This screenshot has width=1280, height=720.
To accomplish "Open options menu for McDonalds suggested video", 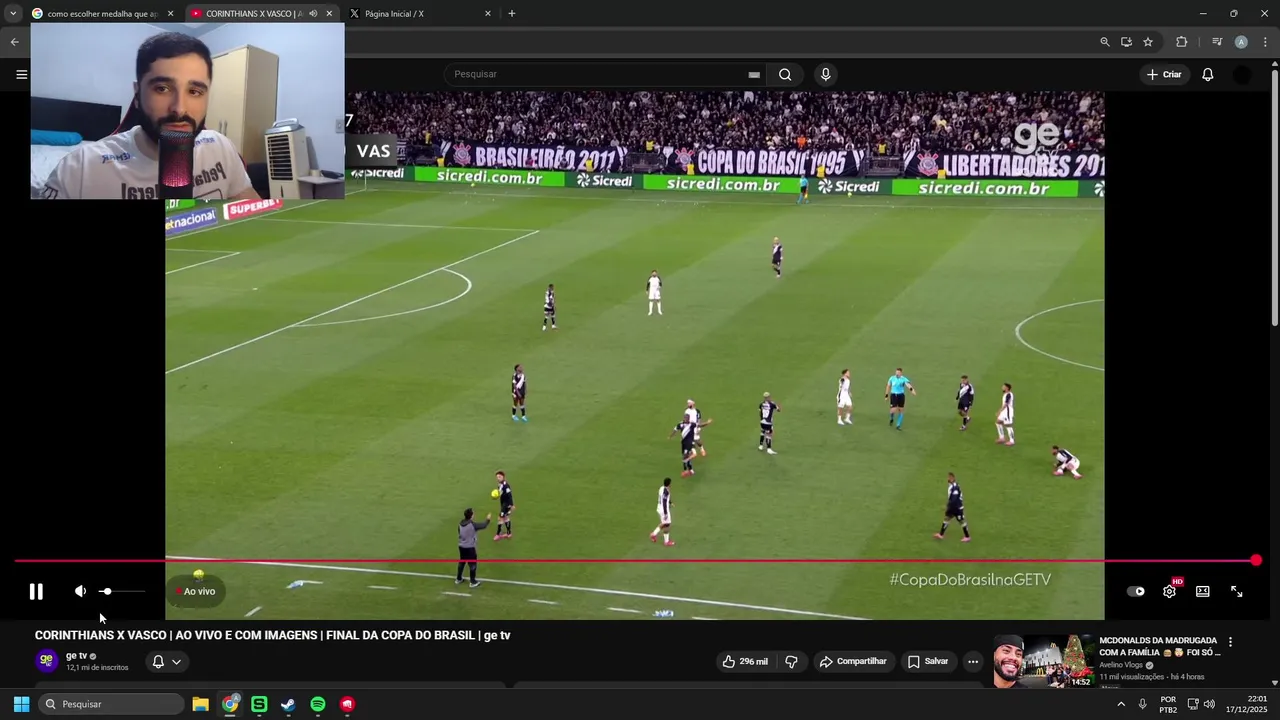I will tap(1230, 642).
